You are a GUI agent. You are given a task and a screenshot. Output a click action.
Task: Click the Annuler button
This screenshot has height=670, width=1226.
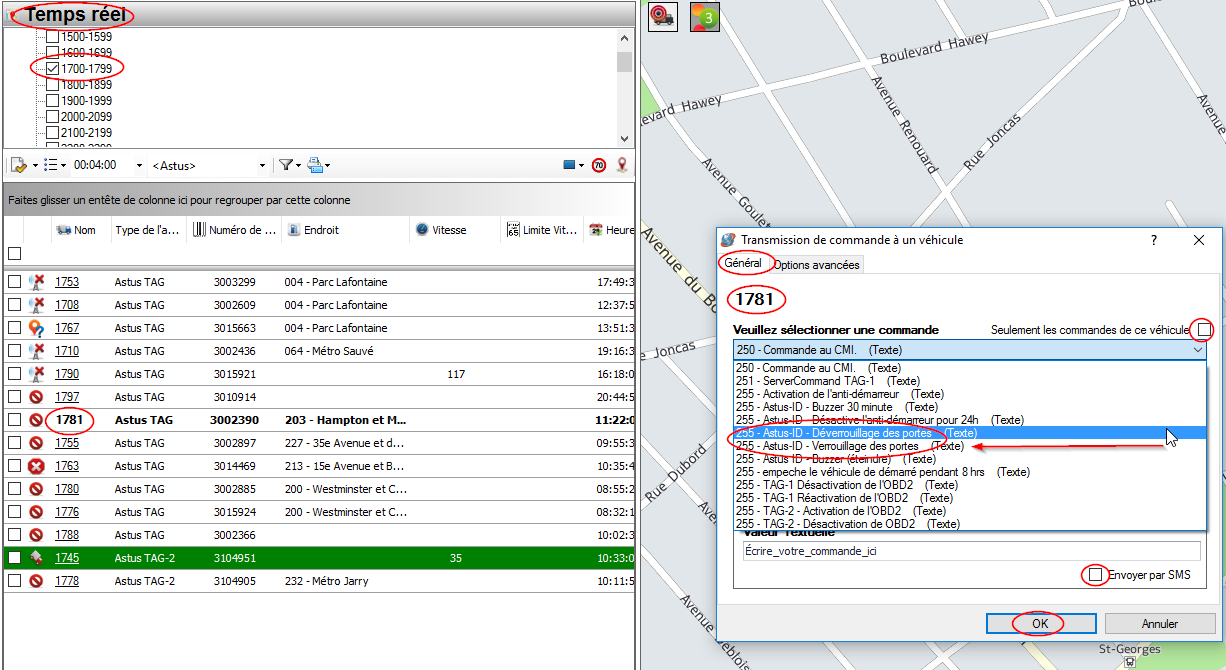pyautogui.click(x=1159, y=623)
